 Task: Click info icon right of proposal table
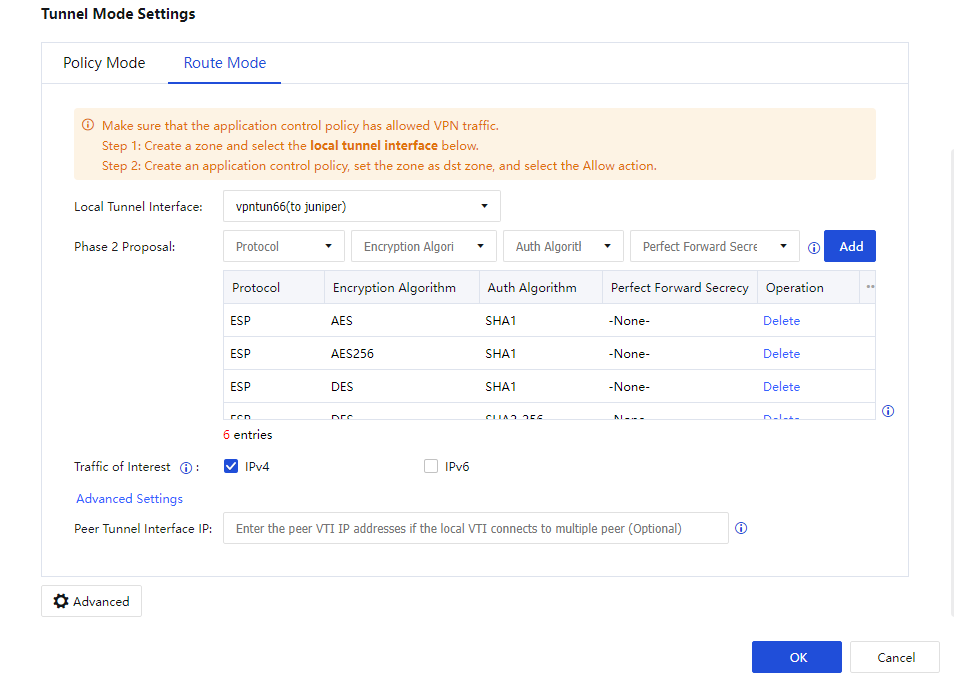coord(888,411)
